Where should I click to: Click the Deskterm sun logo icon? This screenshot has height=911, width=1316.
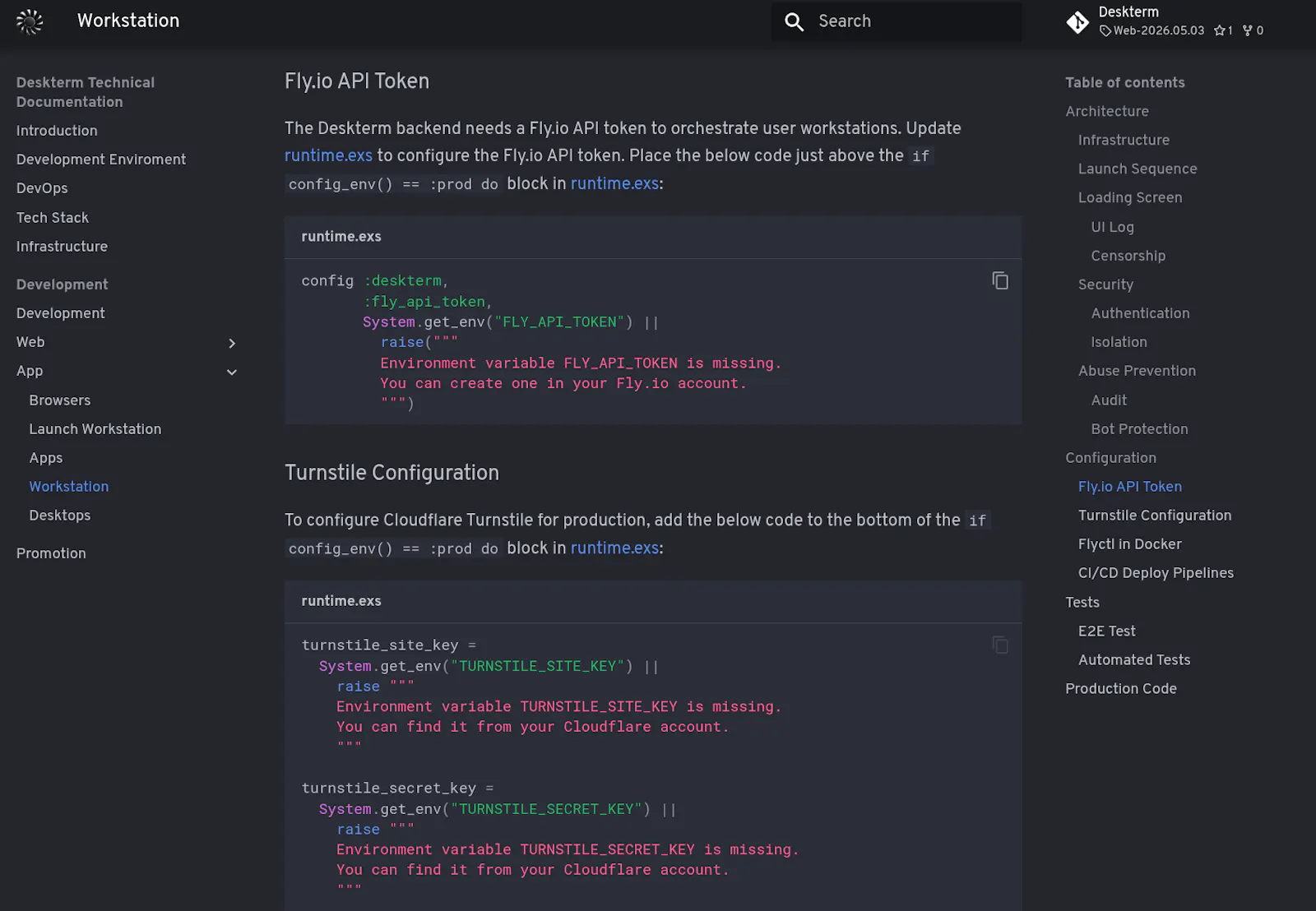pyautogui.click(x=30, y=21)
